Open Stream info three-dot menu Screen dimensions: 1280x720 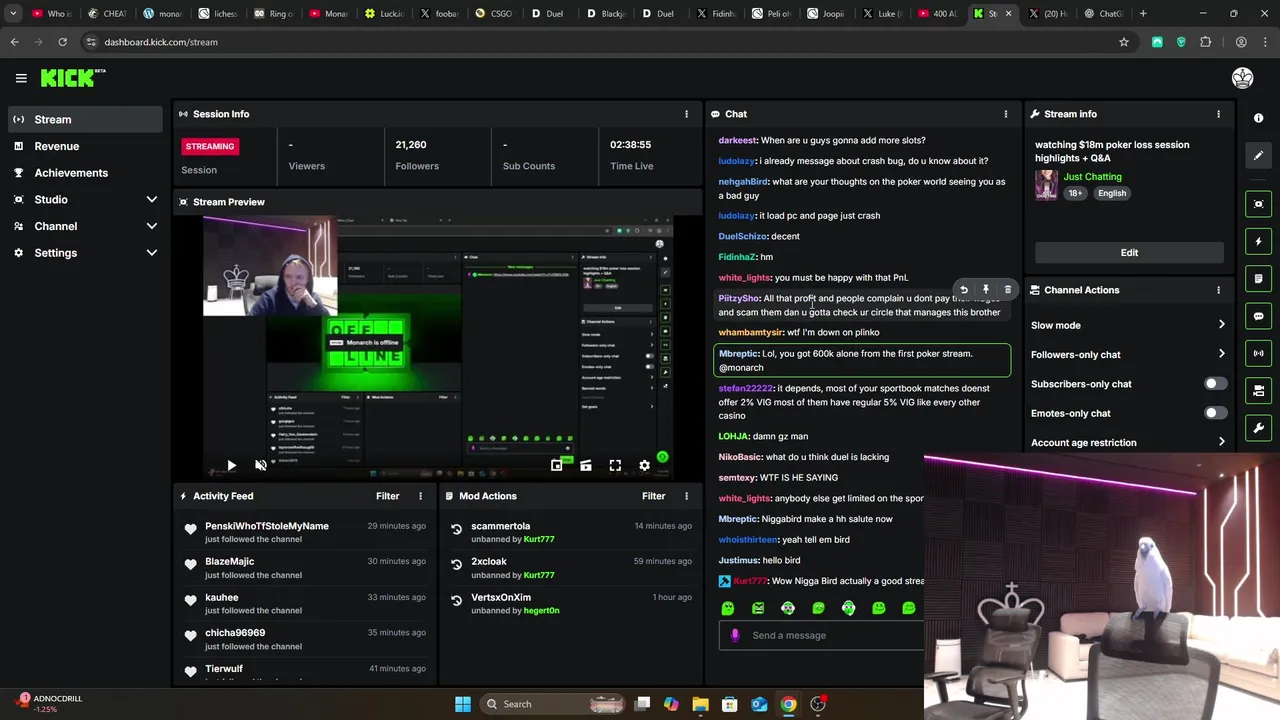click(1218, 114)
